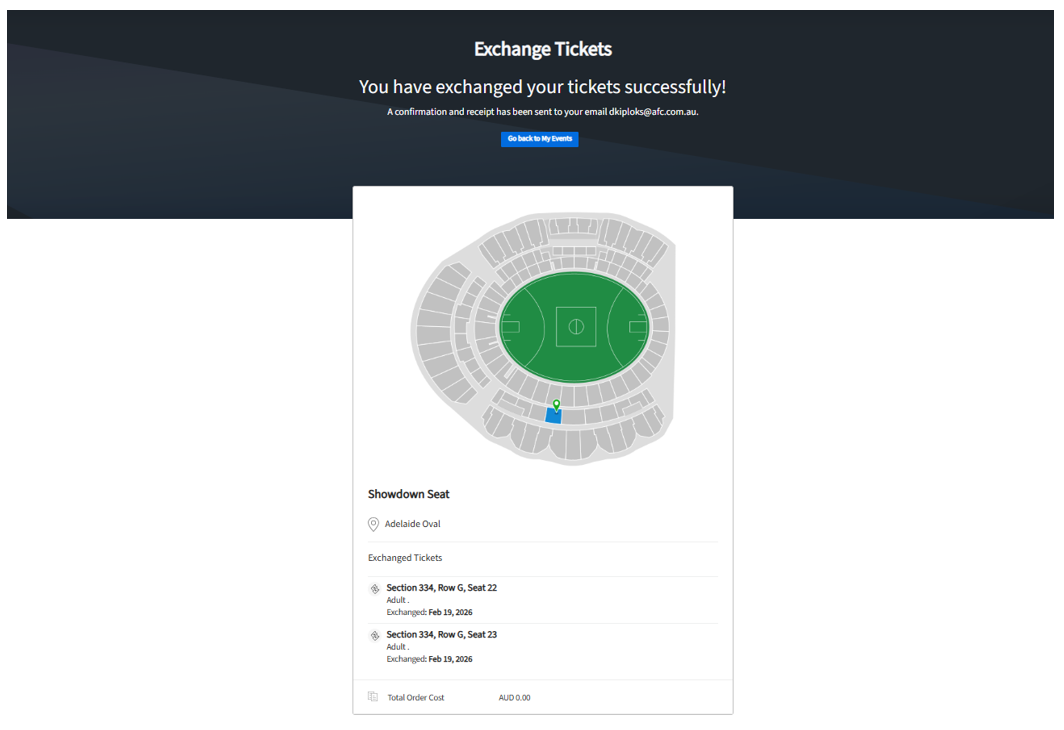1064x730 pixels.
Task: Click the location pin icon beside Adelaide Oval
Action: [x=373, y=524]
